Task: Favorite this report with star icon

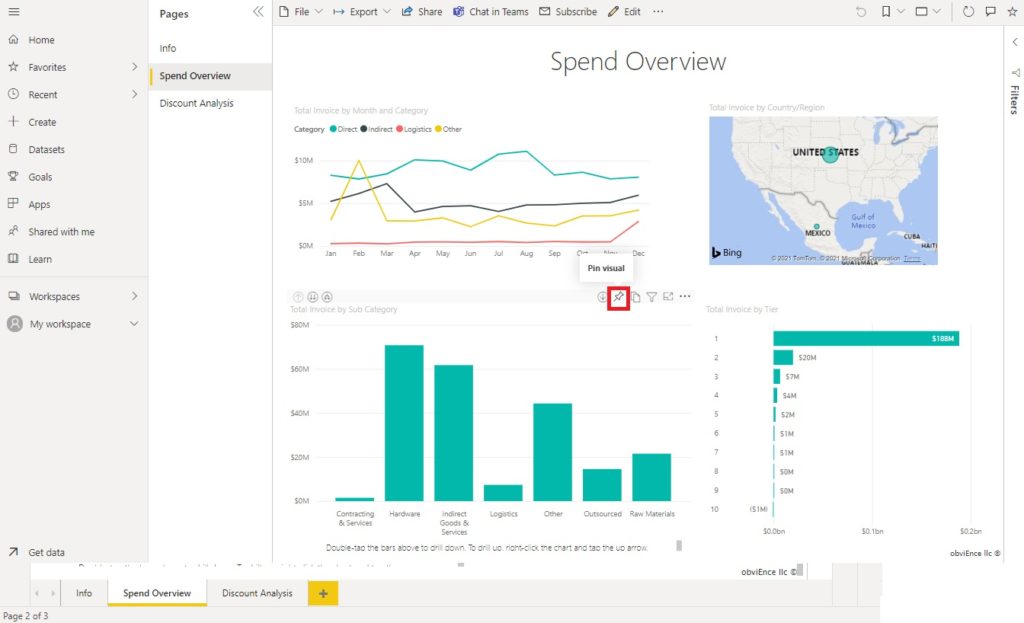Action: (1012, 12)
